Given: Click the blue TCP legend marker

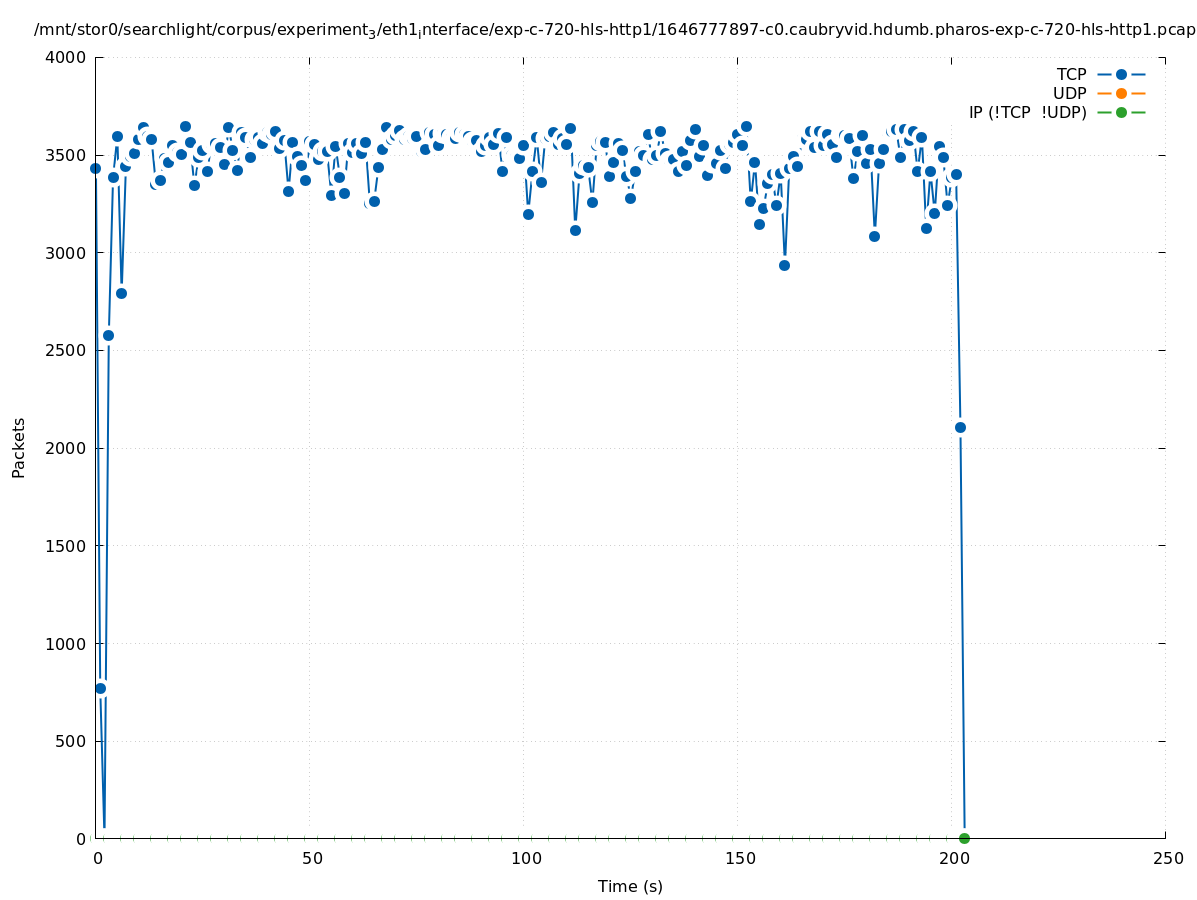Looking at the screenshot, I should pyautogui.click(x=1121, y=74).
